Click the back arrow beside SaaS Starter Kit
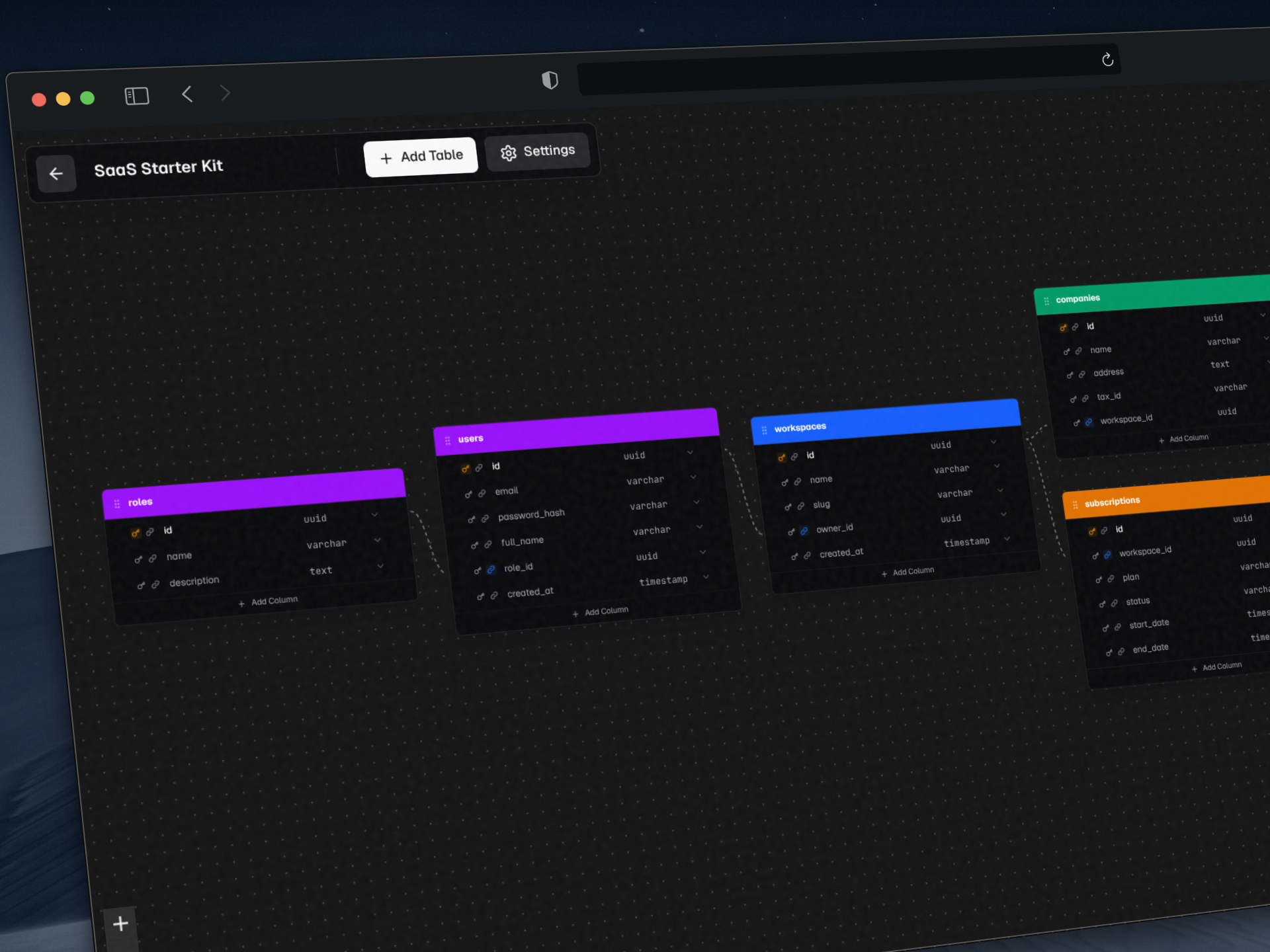Screen dimensions: 1270x952 tap(56, 174)
